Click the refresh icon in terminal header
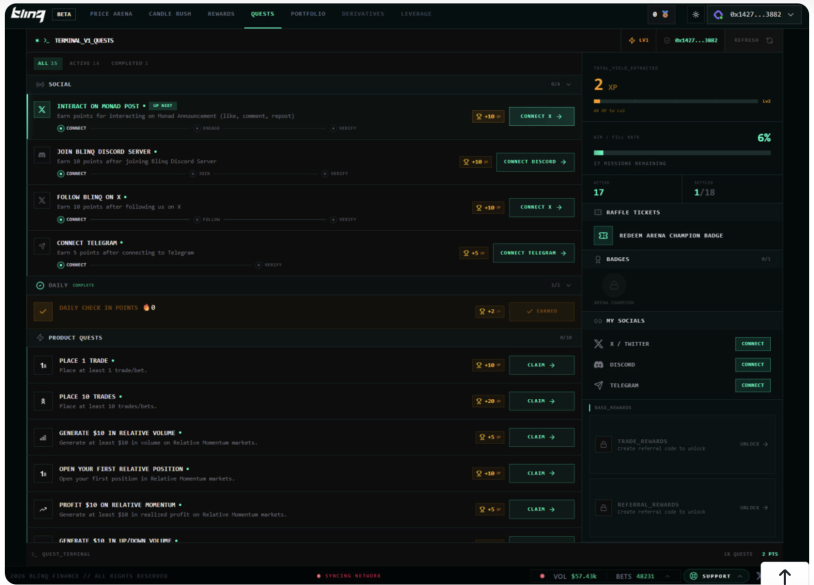This screenshot has height=585, width=814. click(769, 41)
